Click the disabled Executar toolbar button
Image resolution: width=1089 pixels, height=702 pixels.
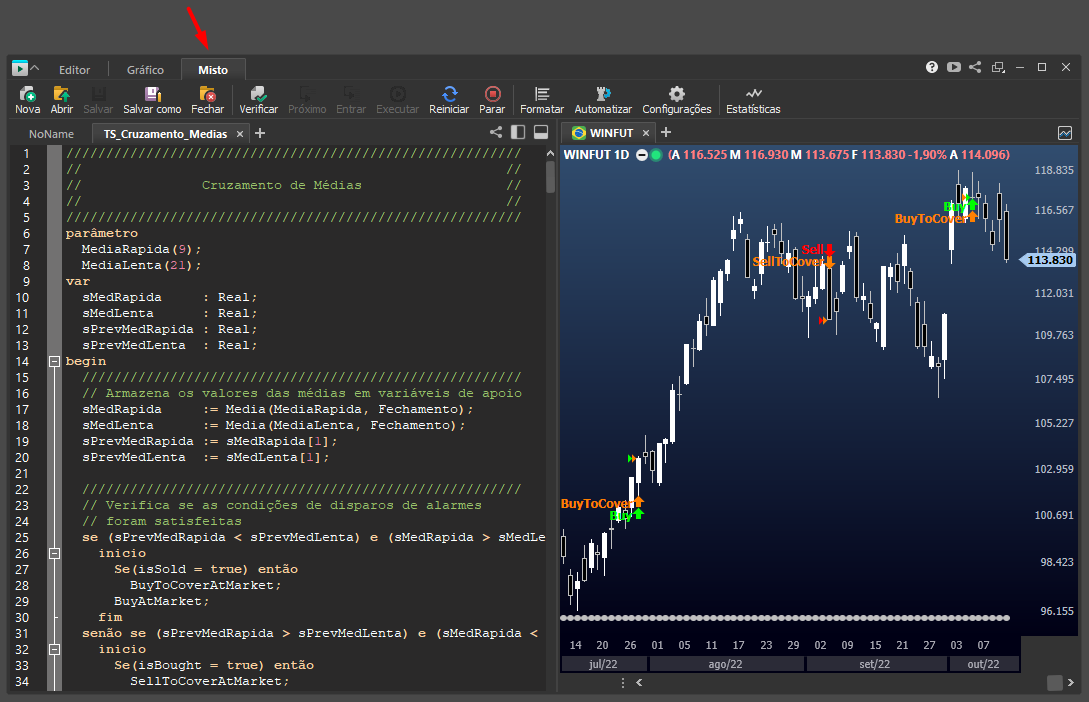pyautogui.click(x=397, y=100)
